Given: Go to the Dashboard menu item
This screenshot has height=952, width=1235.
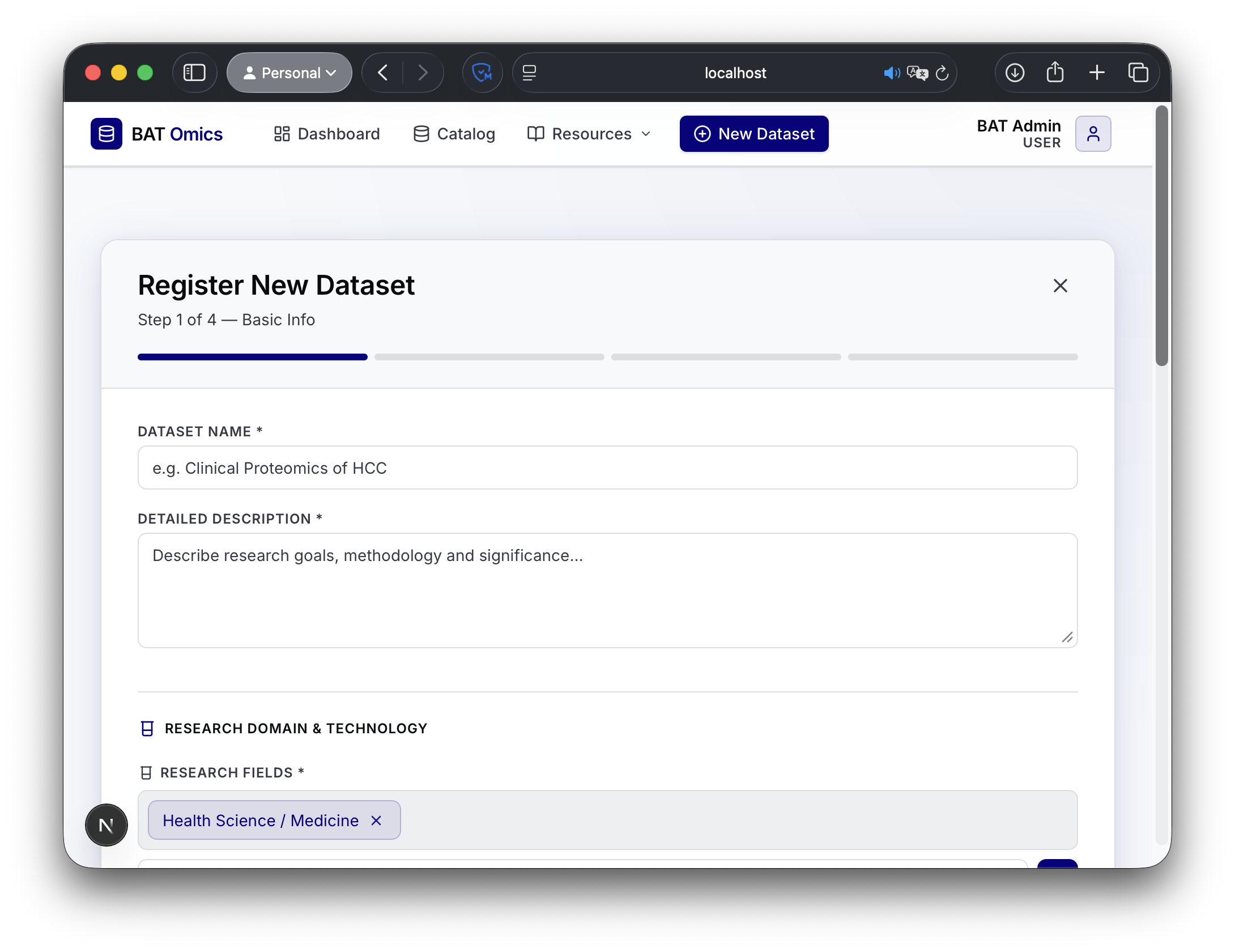Looking at the screenshot, I should click(327, 134).
